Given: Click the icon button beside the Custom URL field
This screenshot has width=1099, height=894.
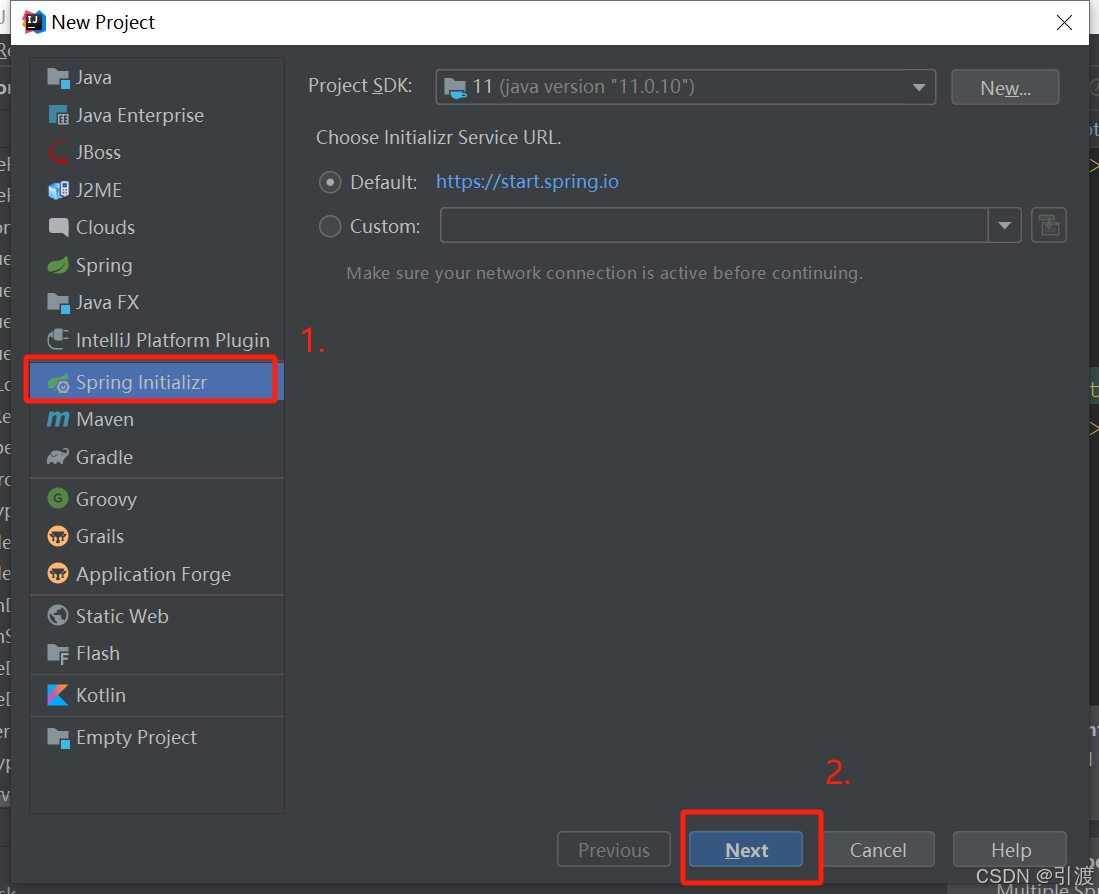Looking at the screenshot, I should (1049, 226).
